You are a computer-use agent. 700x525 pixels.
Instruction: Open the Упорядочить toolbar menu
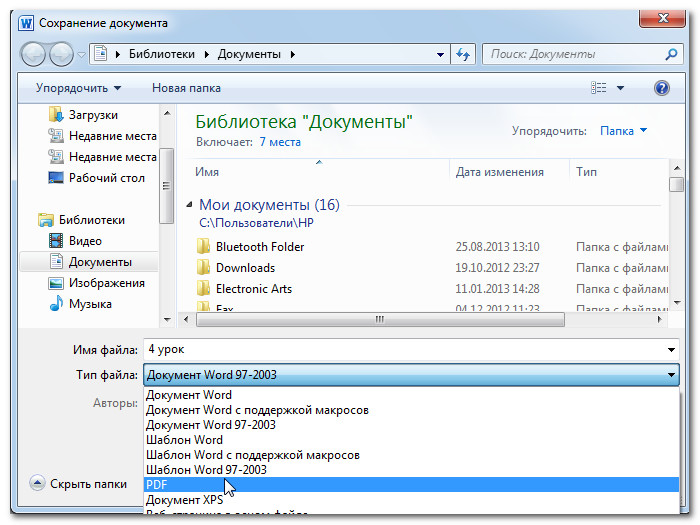click(79, 88)
